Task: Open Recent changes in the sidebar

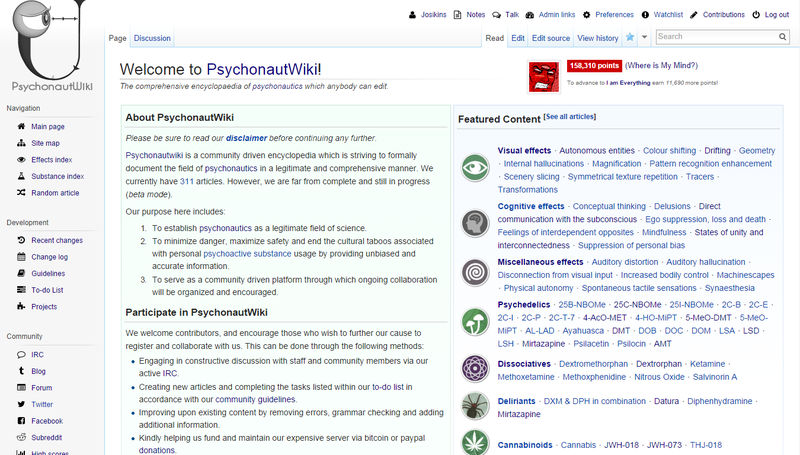Action: pos(56,240)
